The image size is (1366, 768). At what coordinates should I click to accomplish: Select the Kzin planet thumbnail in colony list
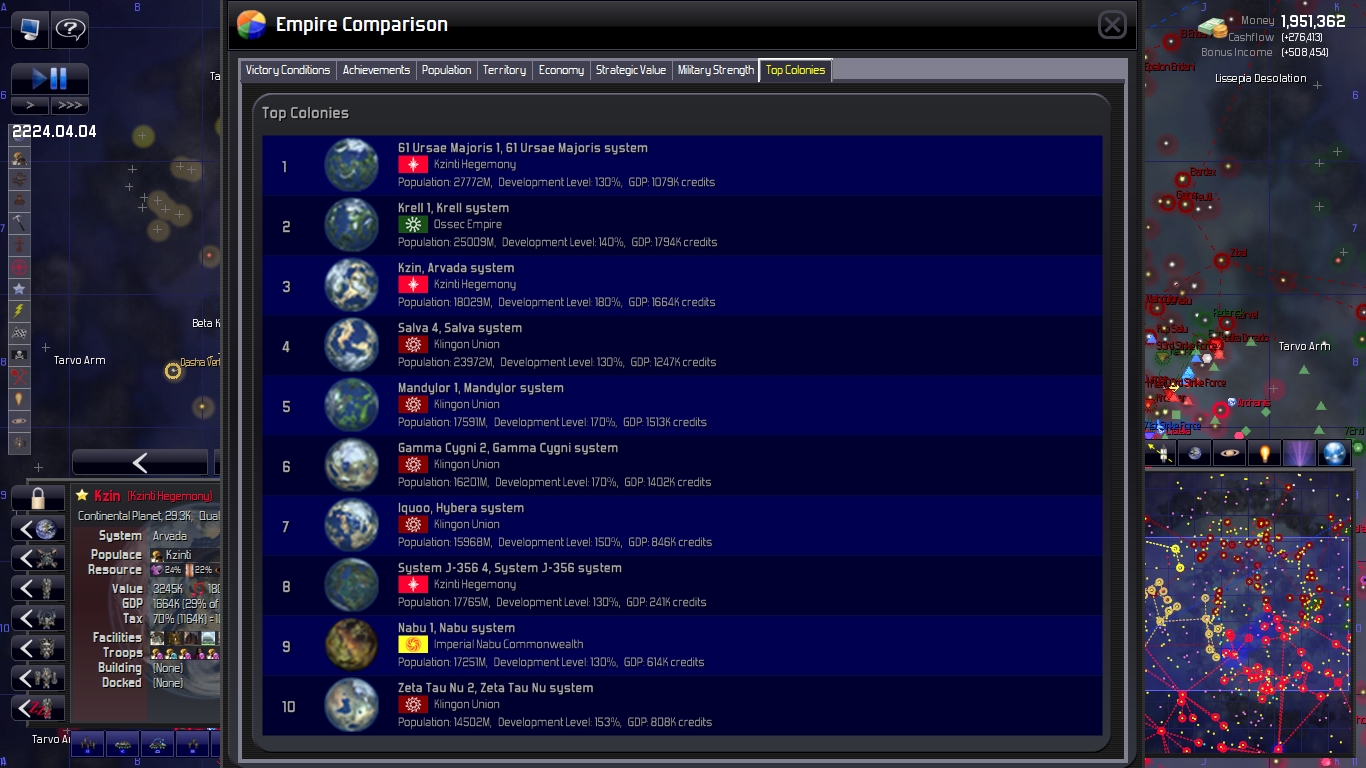[352, 286]
